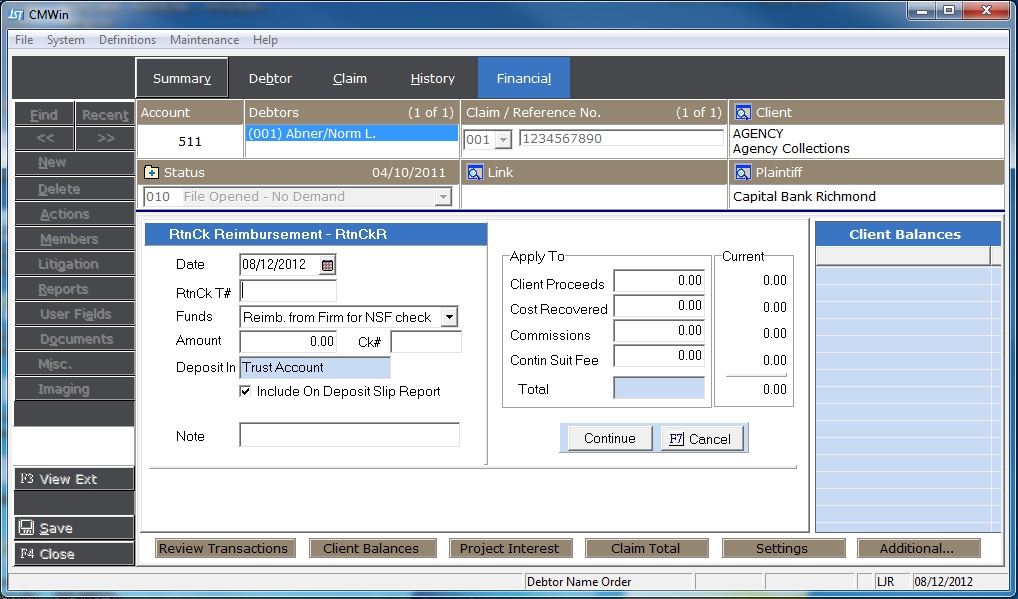Click the Link lookup magnifier icon
Viewport: 1018px width, 599px height.
coord(475,172)
